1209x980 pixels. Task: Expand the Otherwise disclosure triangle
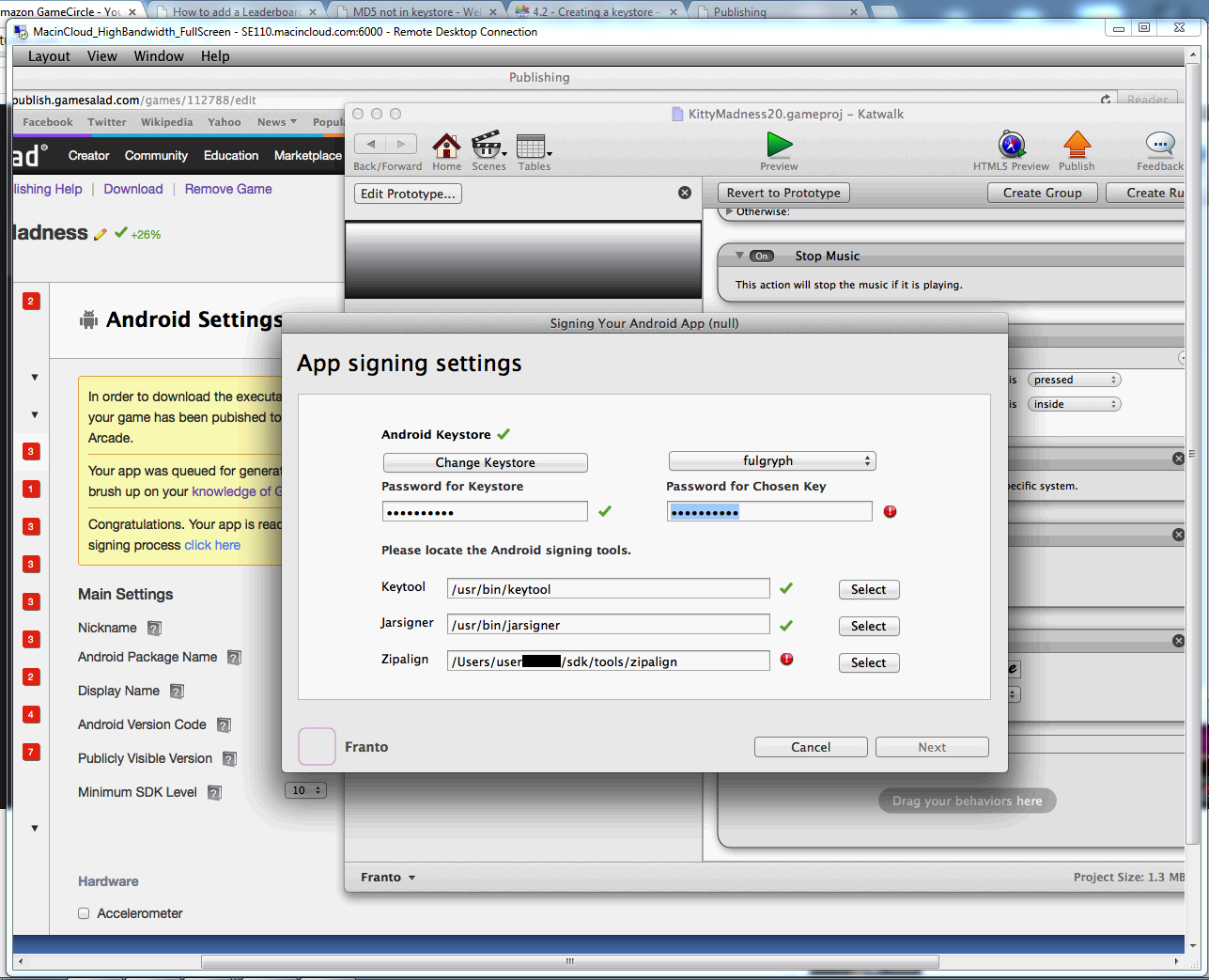click(729, 212)
